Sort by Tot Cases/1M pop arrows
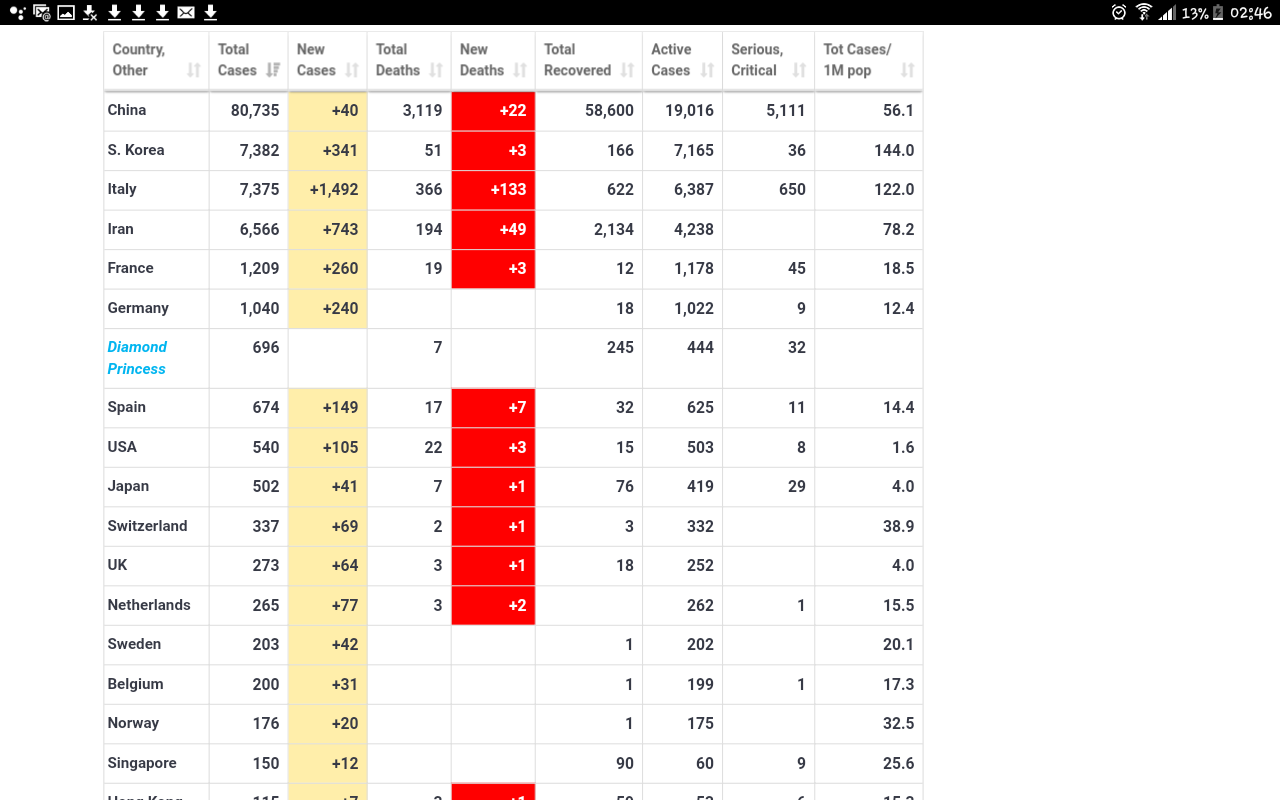1280x800 pixels. [x=907, y=70]
